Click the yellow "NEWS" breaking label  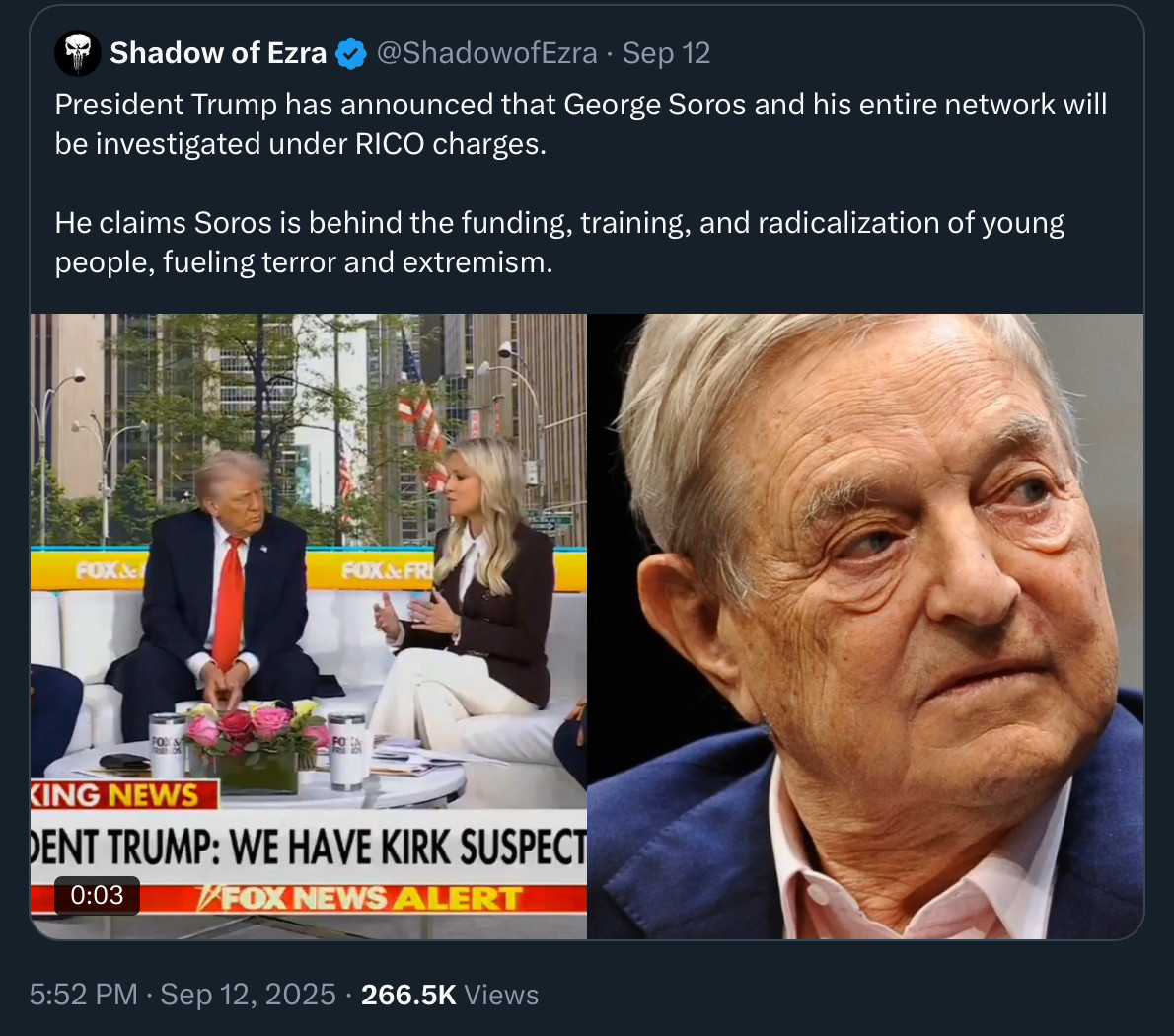coord(152,795)
